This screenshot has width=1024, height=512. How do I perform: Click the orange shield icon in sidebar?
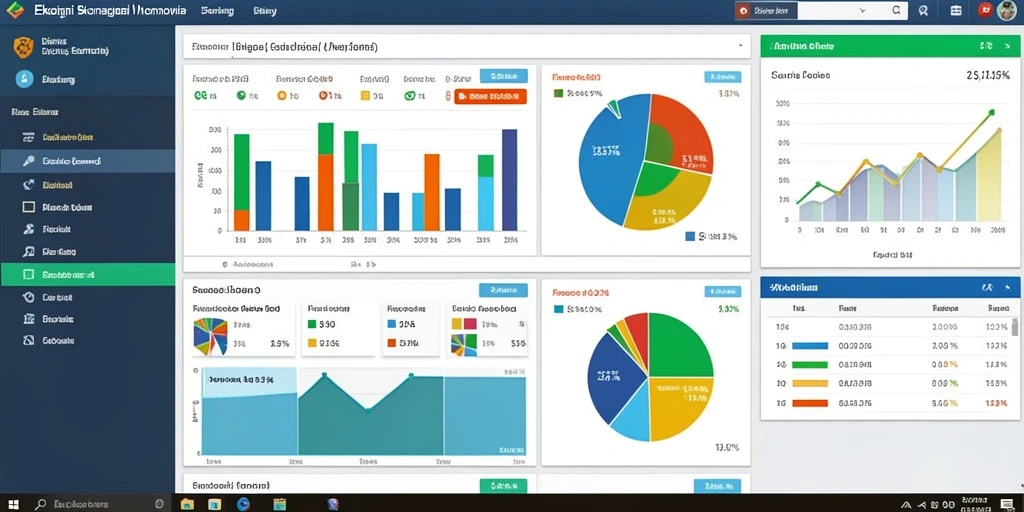coord(24,48)
